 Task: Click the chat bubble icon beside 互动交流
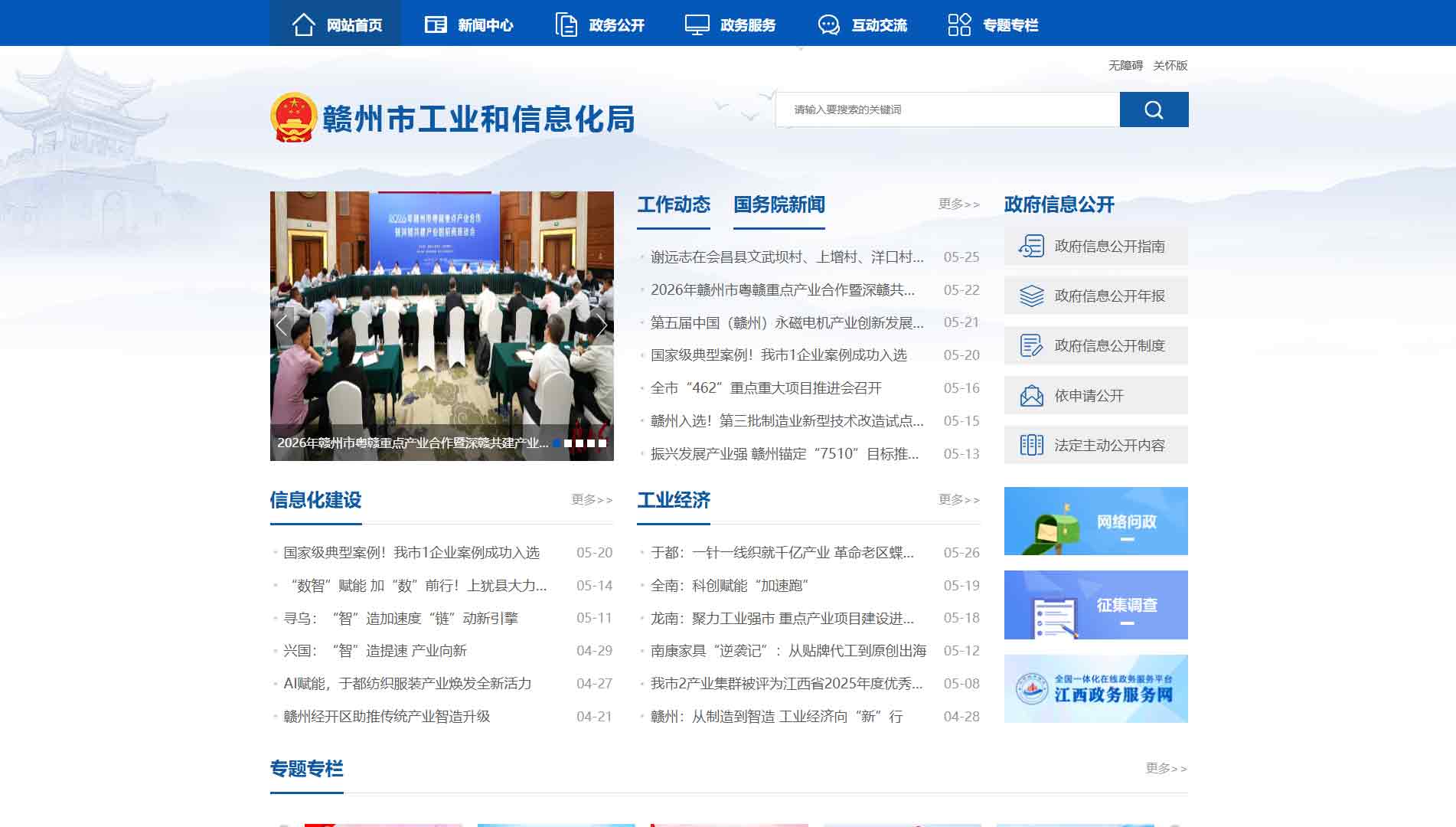[828, 25]
